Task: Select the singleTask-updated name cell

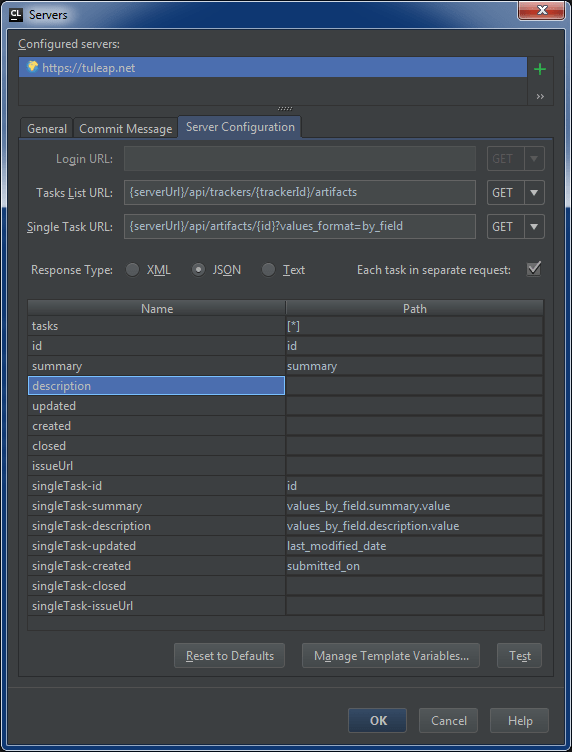Action: click(157, 546)
